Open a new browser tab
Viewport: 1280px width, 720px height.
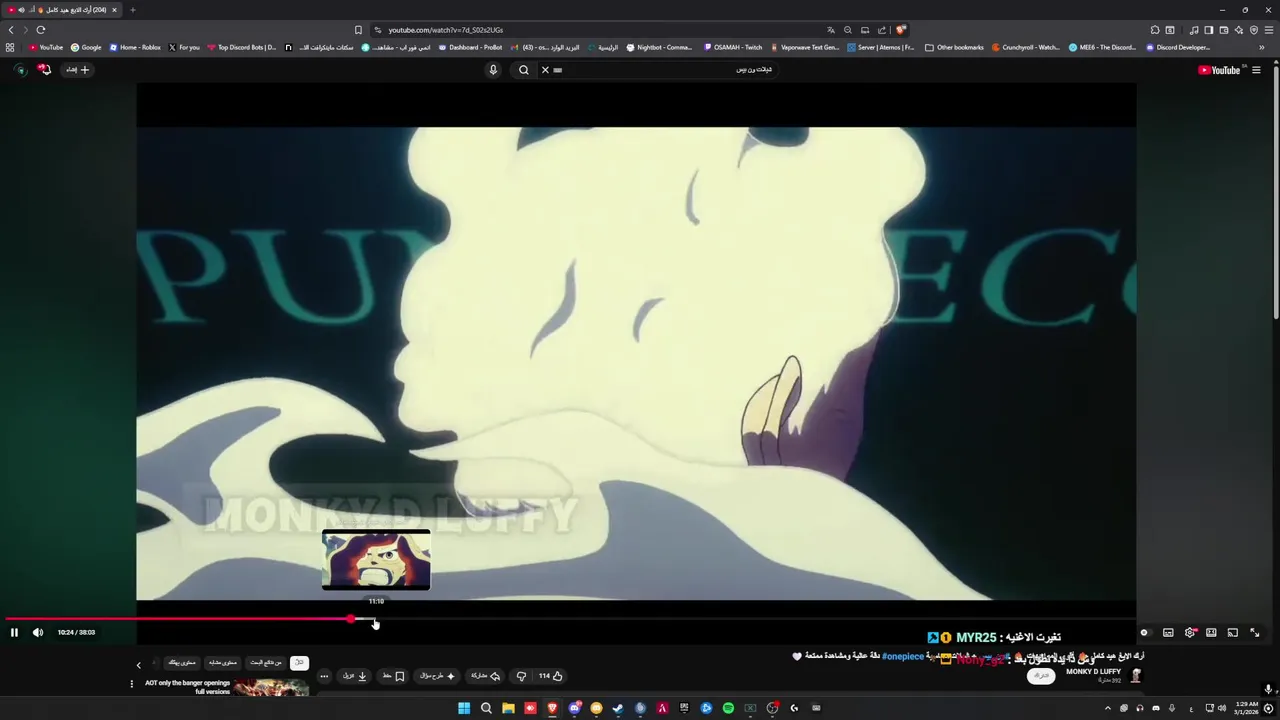click(132, 10)
